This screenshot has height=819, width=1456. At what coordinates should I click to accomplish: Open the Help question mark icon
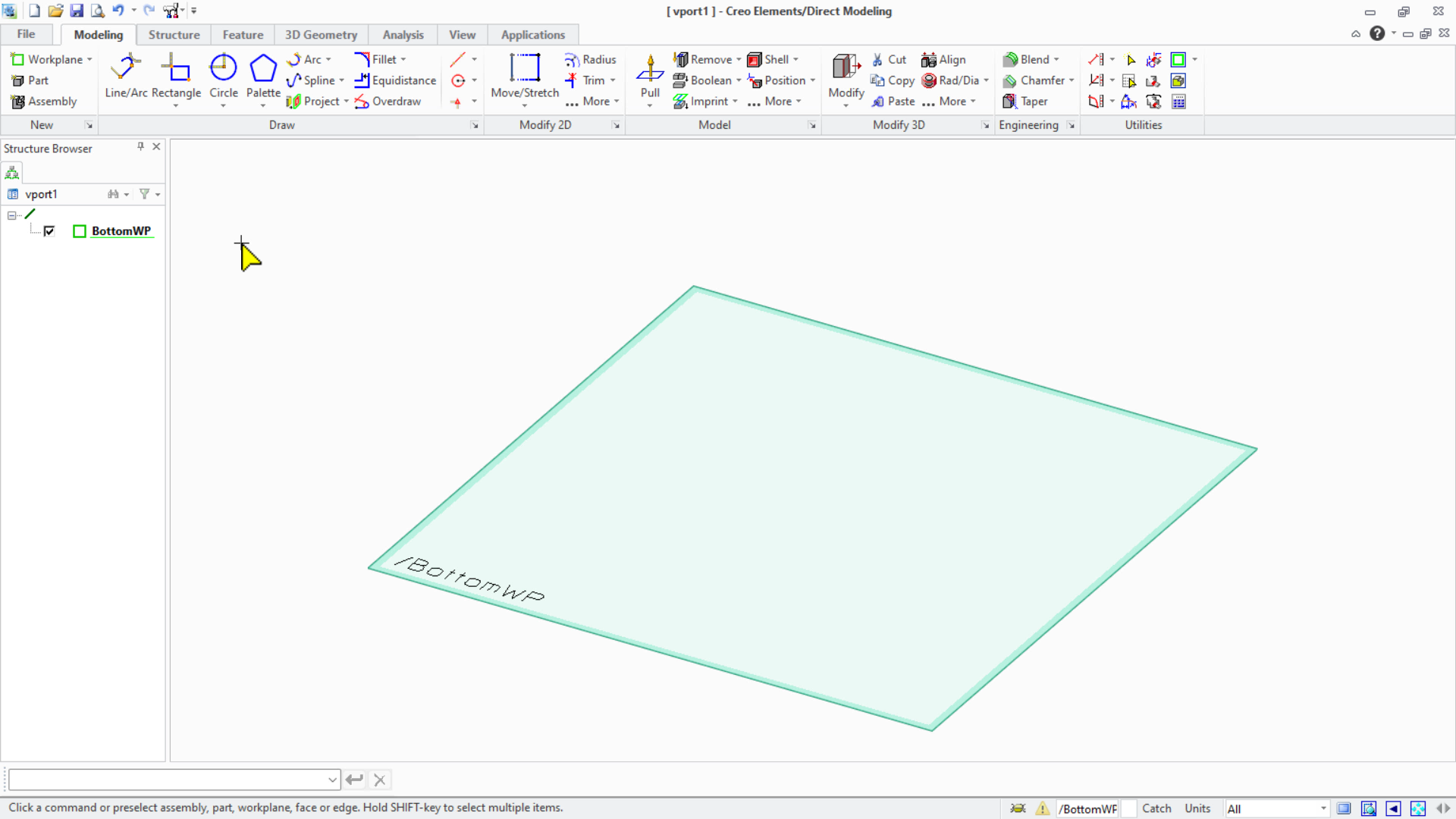tap(1377, 33)
